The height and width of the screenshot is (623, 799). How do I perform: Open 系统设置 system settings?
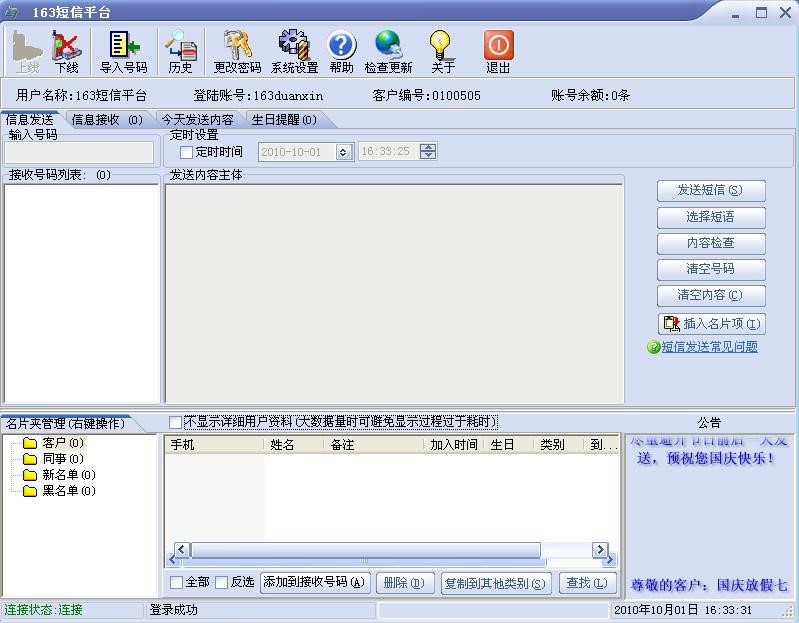(x=294, y=52)
